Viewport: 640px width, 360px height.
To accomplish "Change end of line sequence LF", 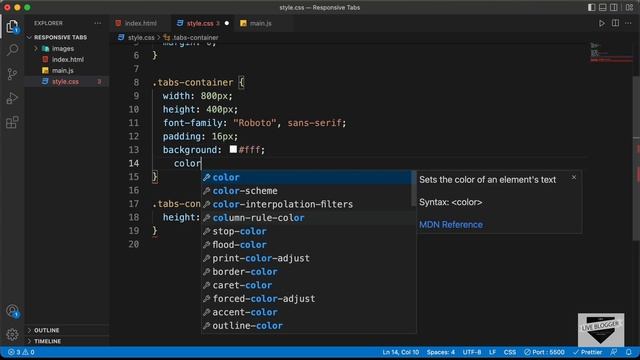I will (492, 352).
